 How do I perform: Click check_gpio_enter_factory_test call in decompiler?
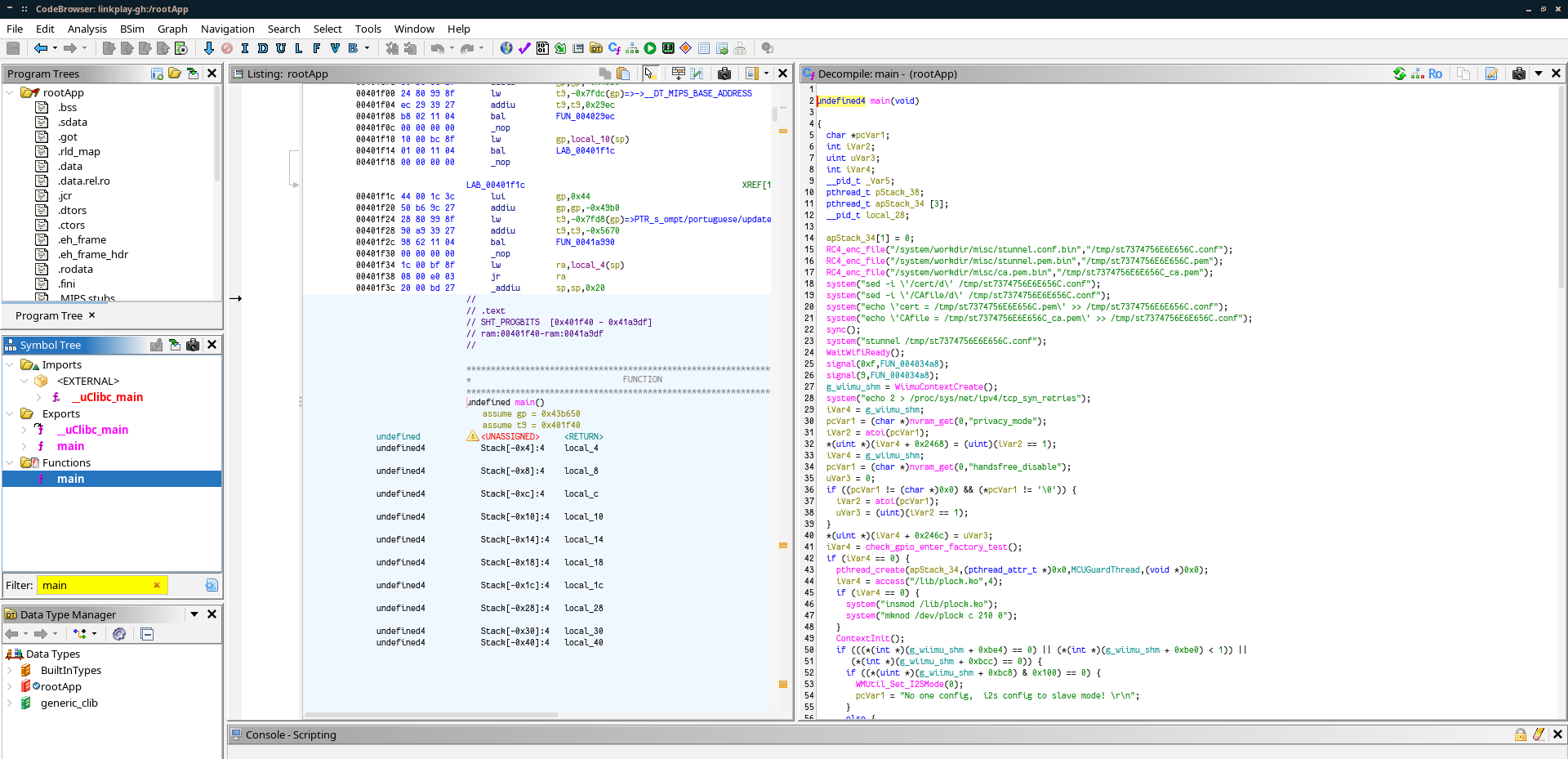938,547
